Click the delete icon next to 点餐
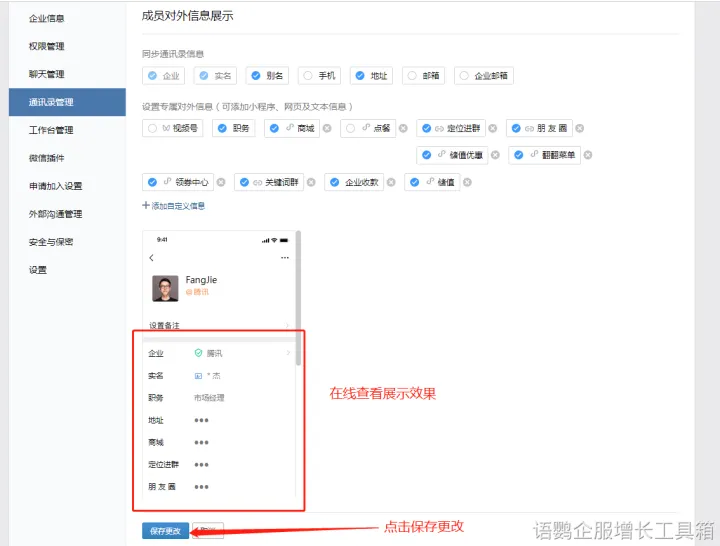The height and width of the screenshot is (546, 720). (x=403, y=128)
